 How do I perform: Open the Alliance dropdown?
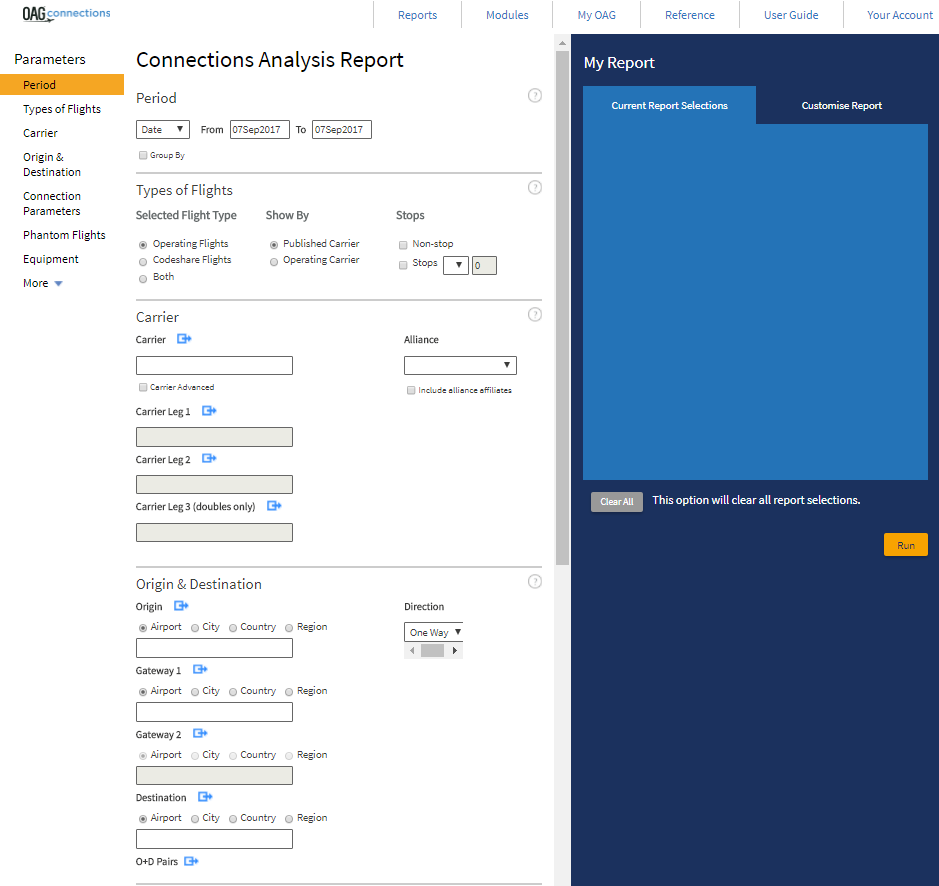point(460,365)
